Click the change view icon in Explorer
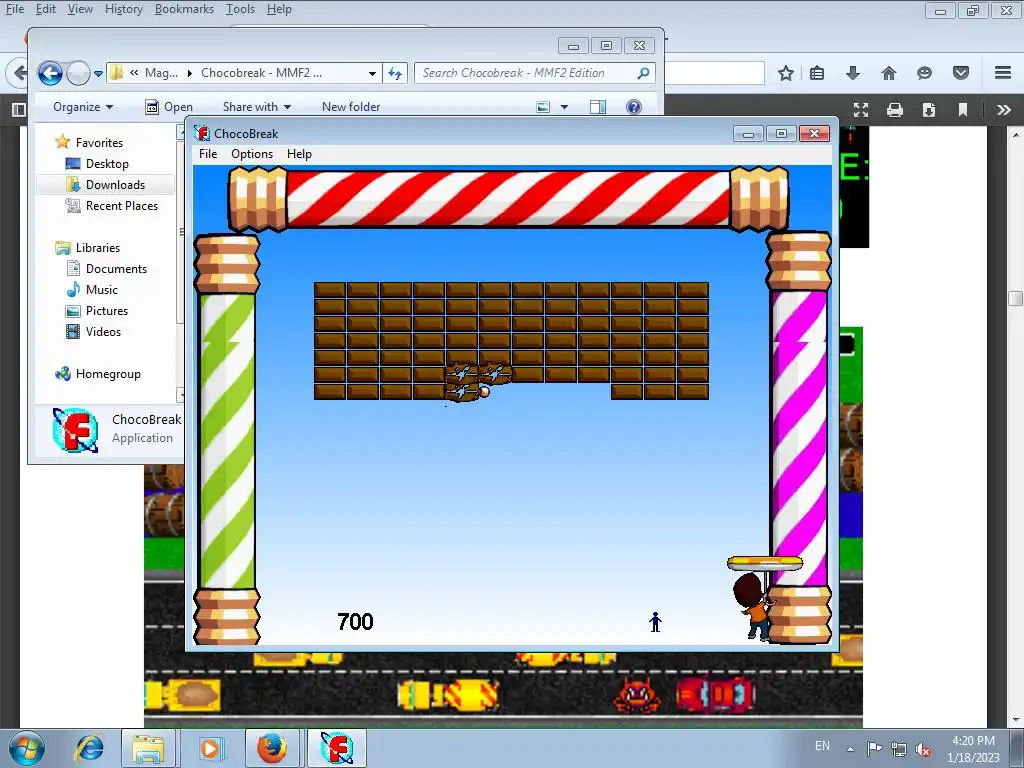The height and width of the screenshot is (768, 1024). pyautogui.click(x=543, y=107)
